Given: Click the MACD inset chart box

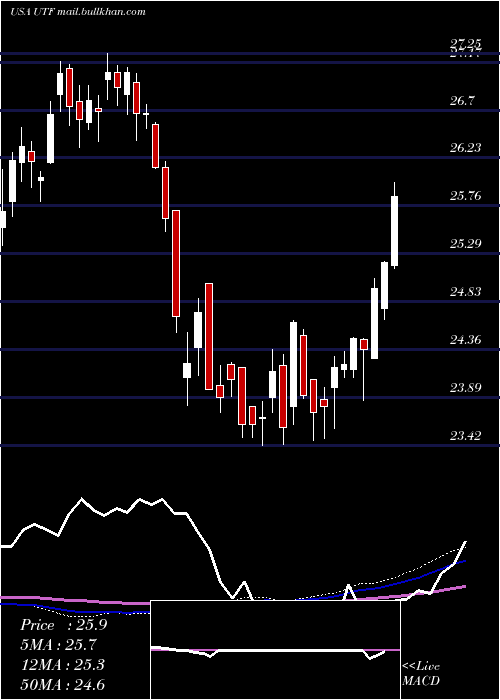Looking at the screenshot, I should click(x=275, y=650).
